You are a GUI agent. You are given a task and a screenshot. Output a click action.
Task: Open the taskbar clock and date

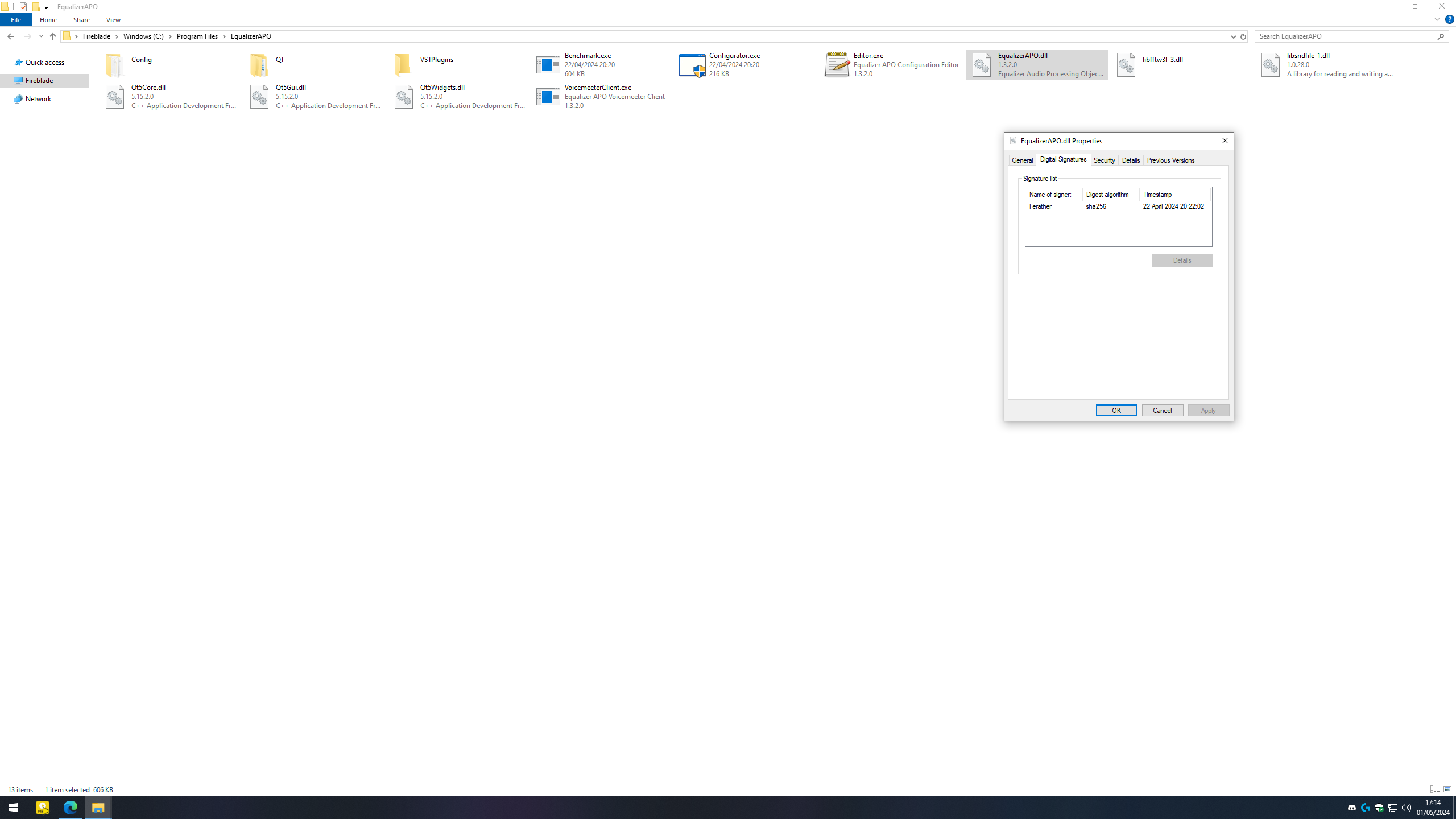tap(1433, 808)
